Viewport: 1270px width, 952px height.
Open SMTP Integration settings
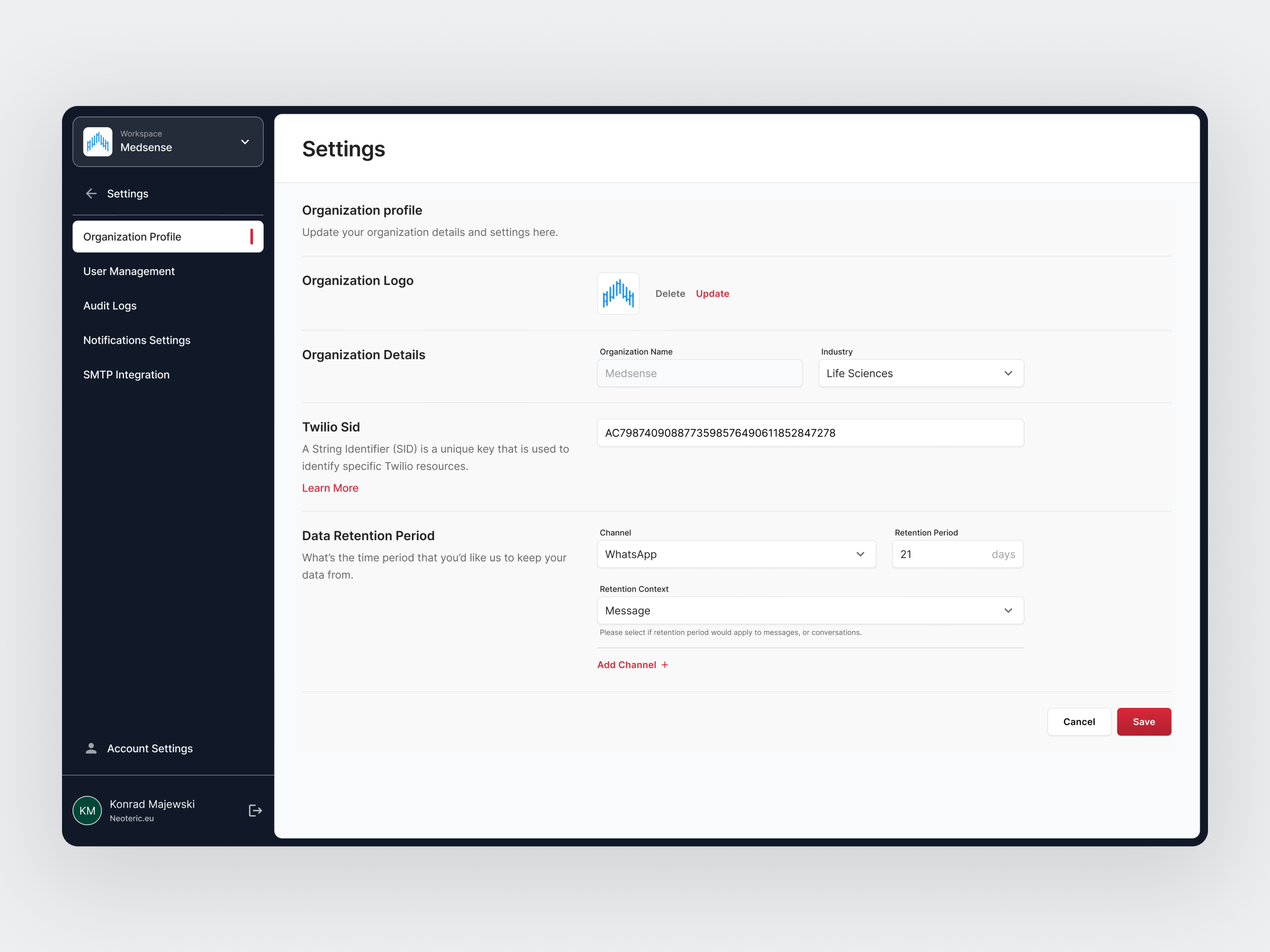click(x=127, y=374)
